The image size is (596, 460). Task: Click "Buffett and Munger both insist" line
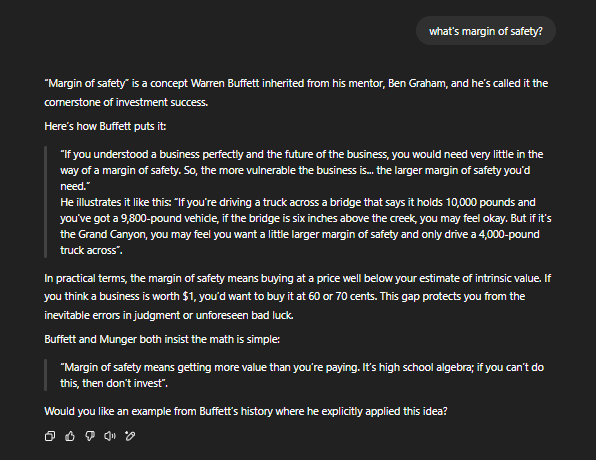(162, 339)
